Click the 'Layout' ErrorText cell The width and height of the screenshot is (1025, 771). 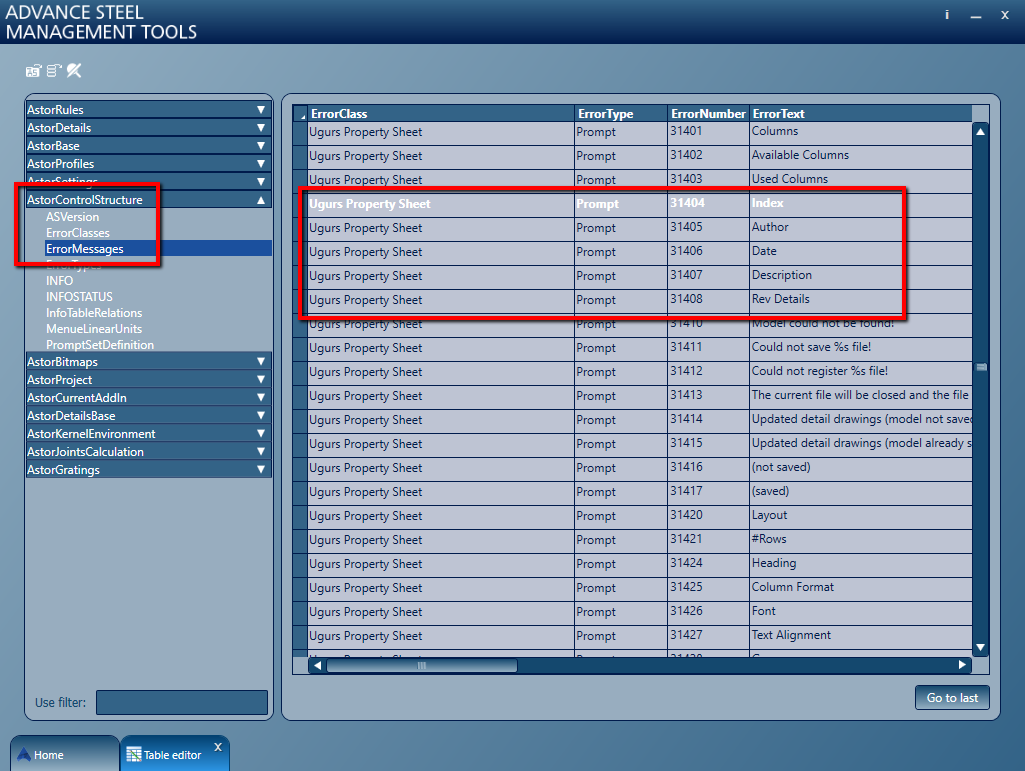point(861,516)
